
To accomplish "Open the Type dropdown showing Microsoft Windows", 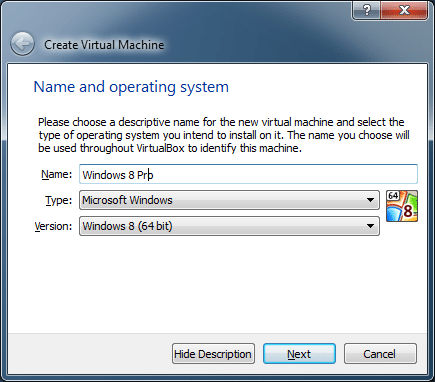I will [229, 200].
